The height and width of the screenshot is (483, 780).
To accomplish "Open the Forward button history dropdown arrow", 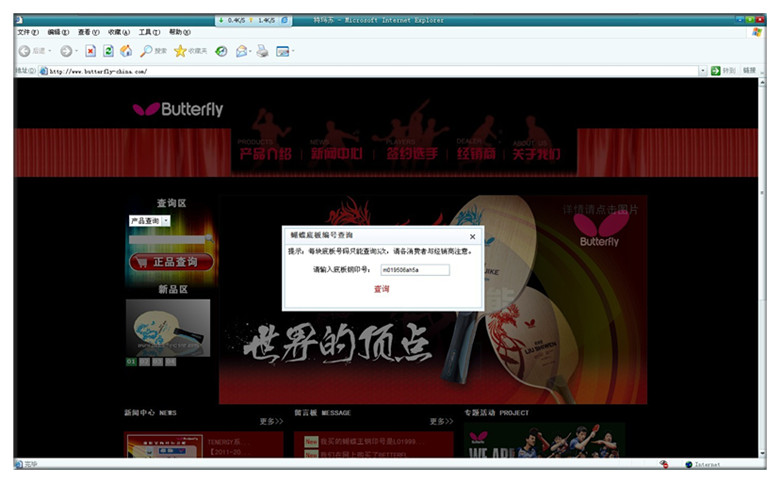I will (76, 51).
